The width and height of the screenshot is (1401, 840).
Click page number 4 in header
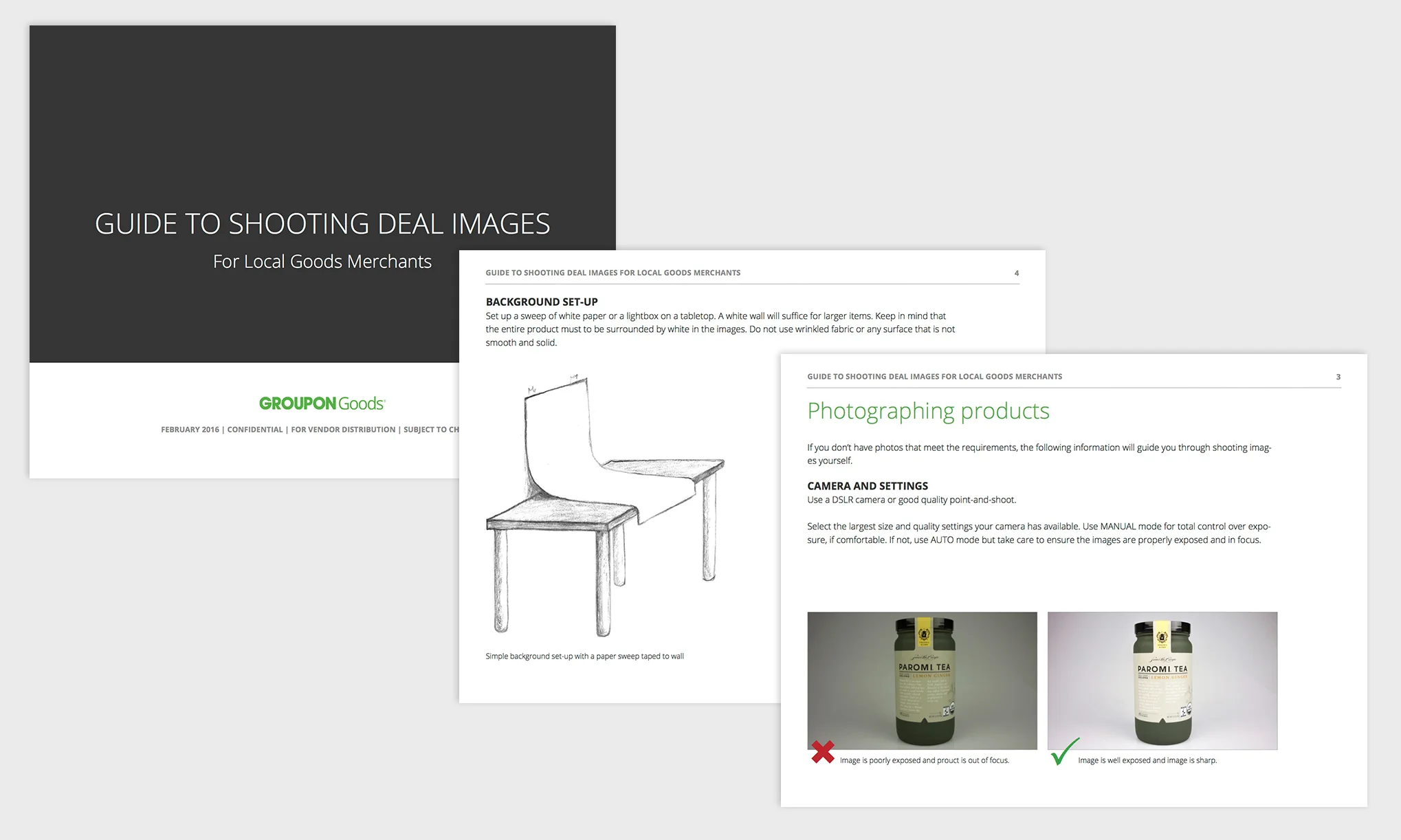[x=1016, y=274]
